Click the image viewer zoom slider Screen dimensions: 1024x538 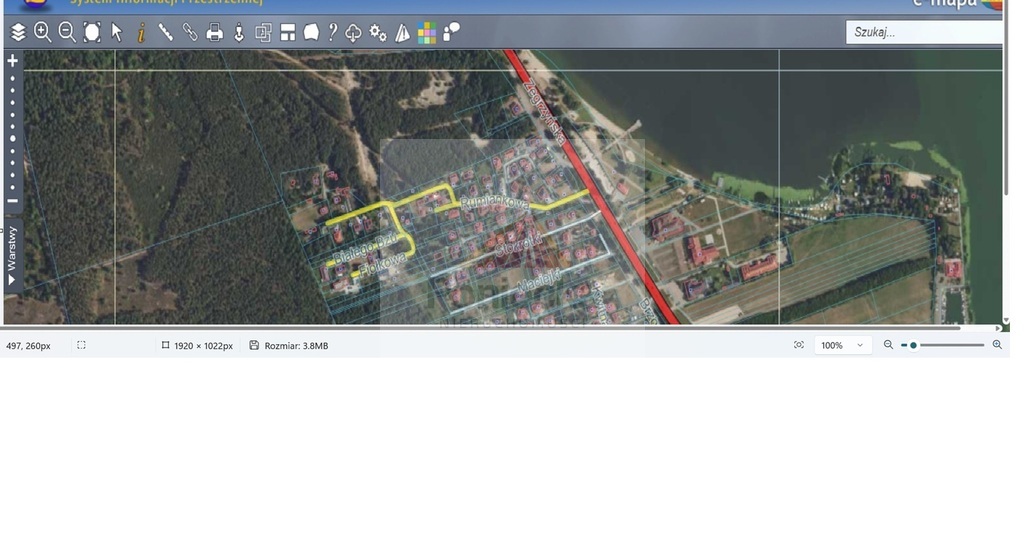(x=950, y=345)
